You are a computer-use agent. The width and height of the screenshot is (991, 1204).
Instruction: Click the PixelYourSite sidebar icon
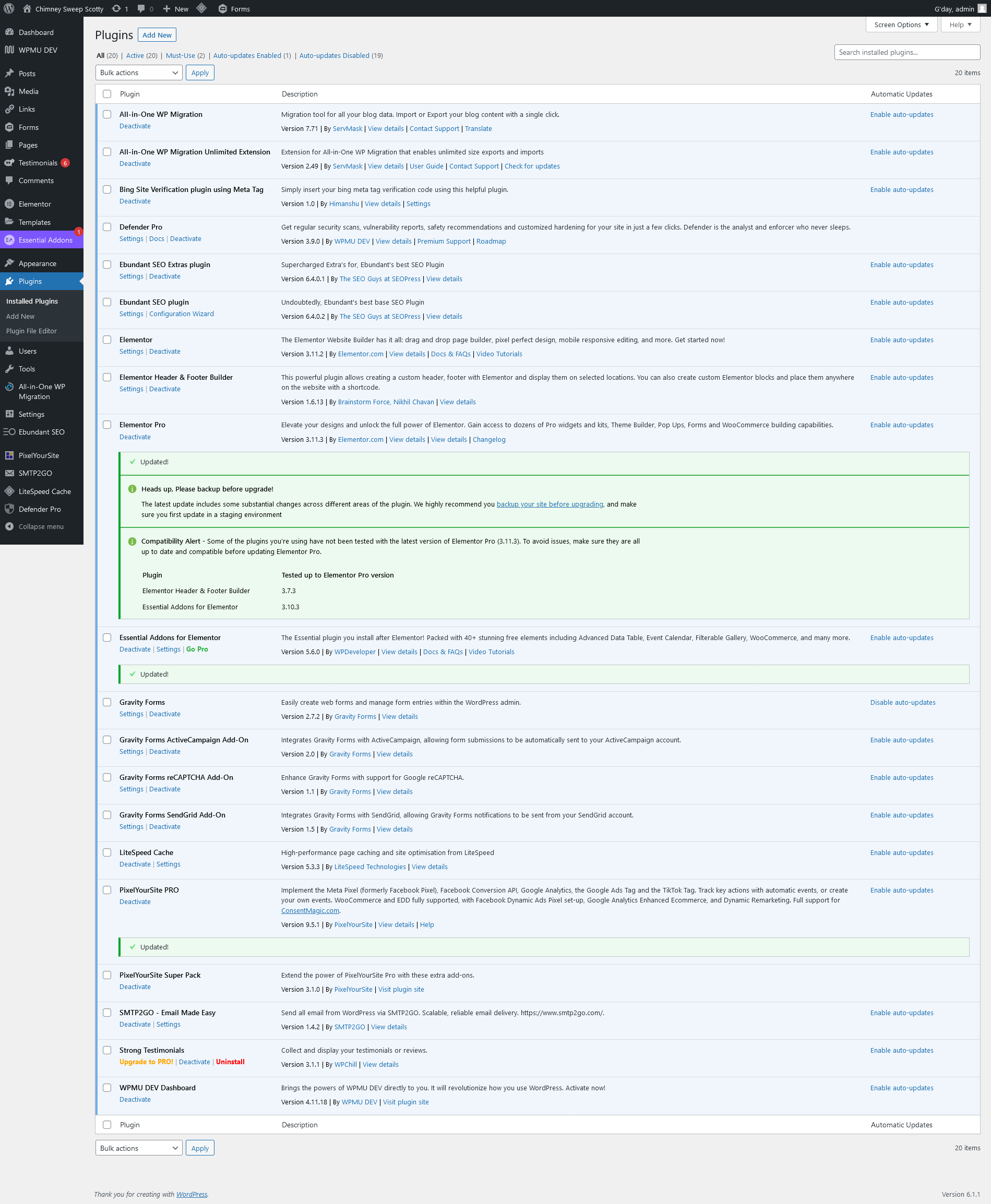tap(9, 455)
